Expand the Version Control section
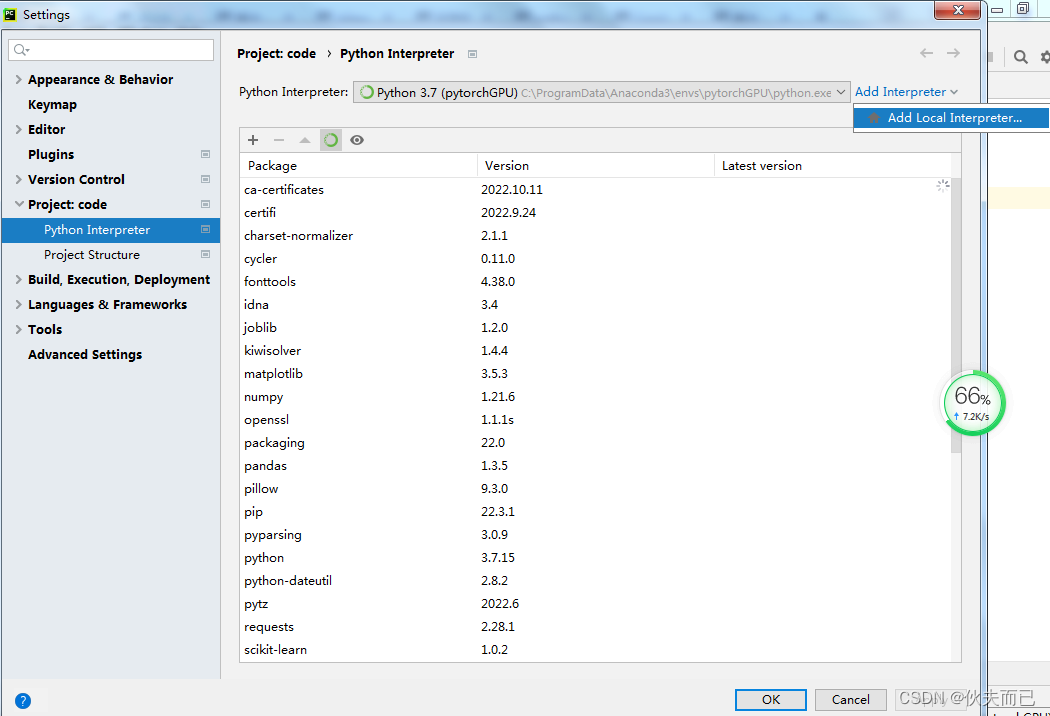 point(18,179)
